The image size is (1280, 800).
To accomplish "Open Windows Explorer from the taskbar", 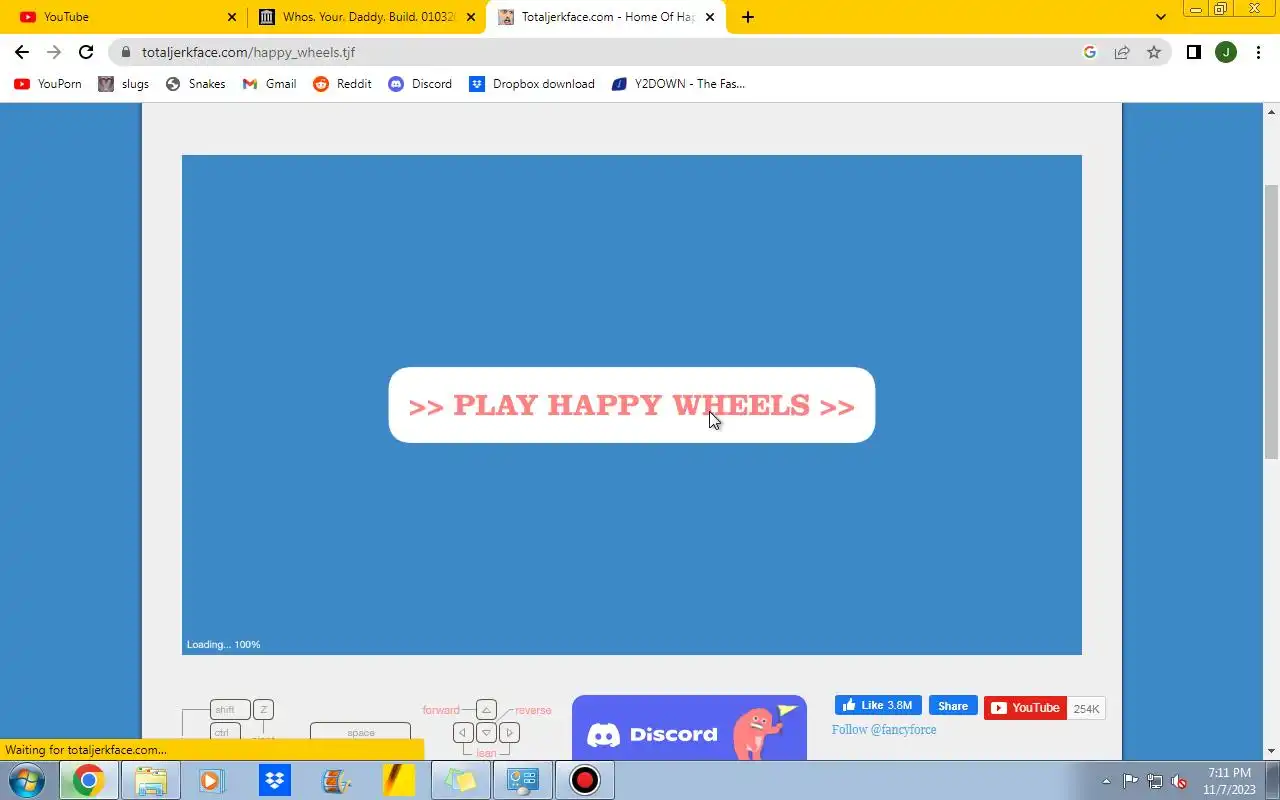I will tap(150, 780).
